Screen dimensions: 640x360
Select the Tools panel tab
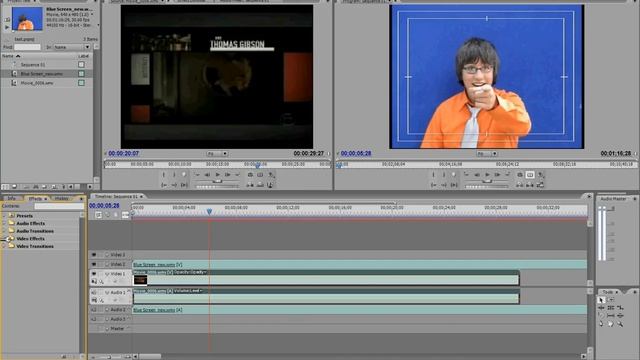tap(608, 292)
